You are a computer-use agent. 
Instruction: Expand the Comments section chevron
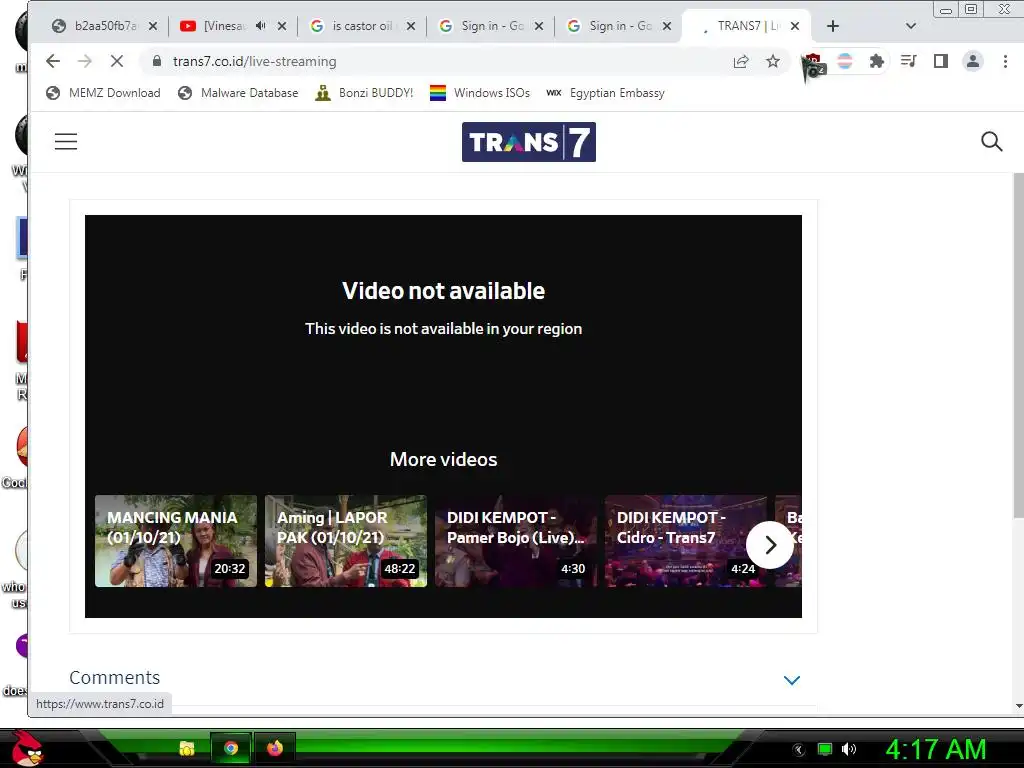[x=792, y=680]
